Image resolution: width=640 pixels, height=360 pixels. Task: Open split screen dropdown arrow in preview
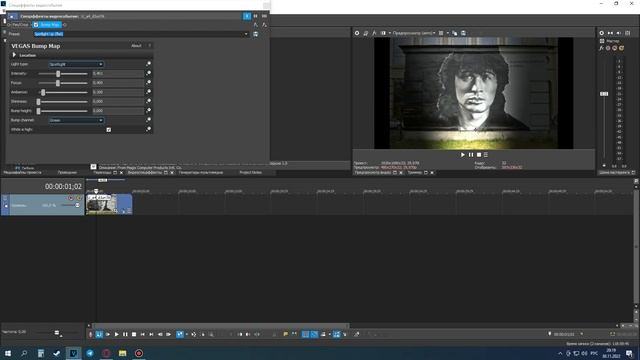coord(389,33)
